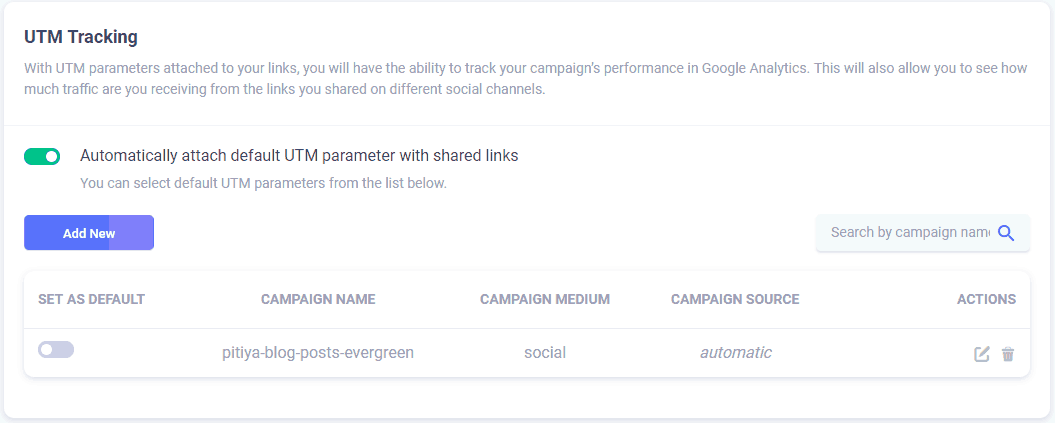Click the Campaign Medium column header

545,299
